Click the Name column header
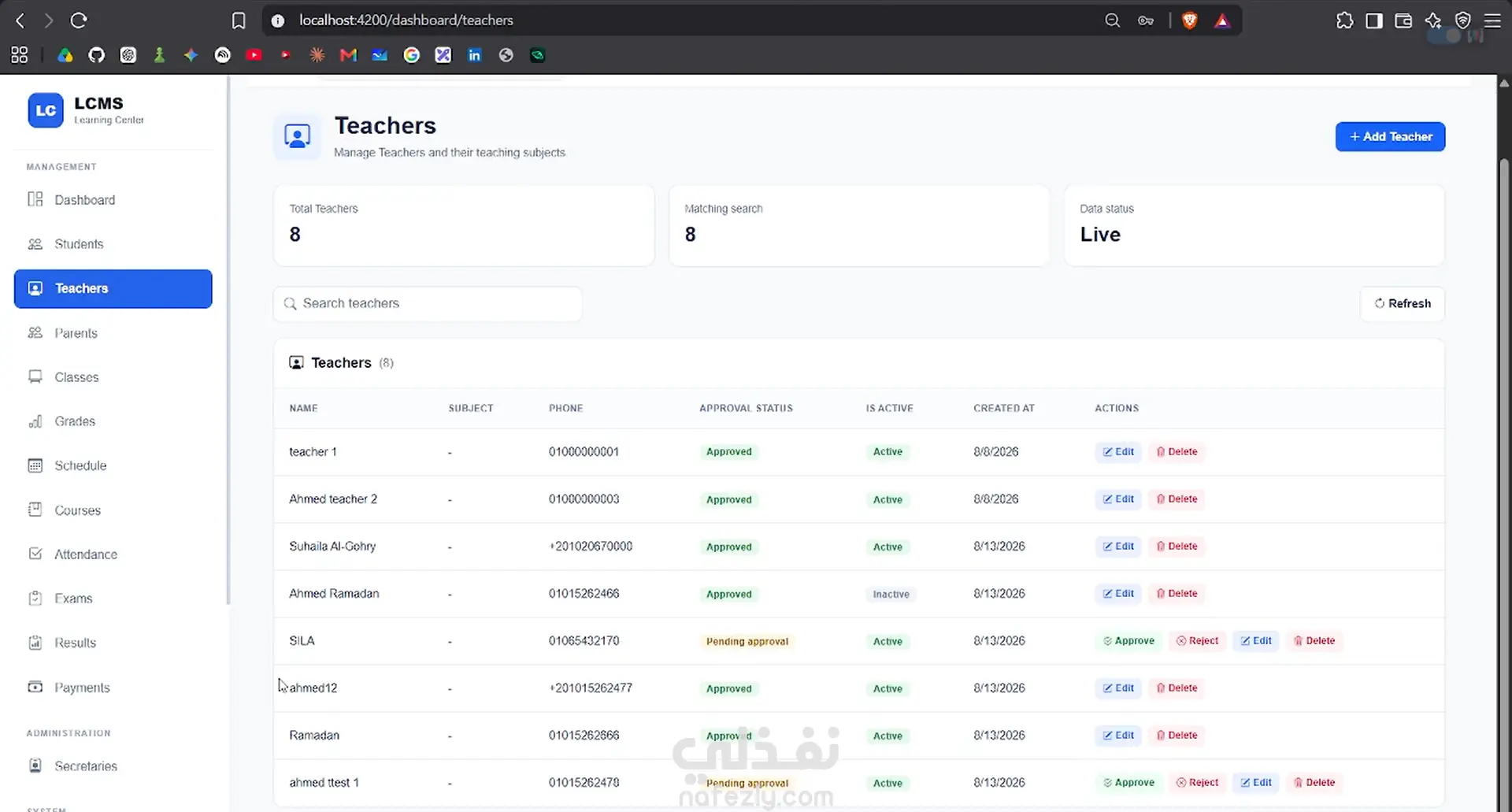The height and width of the screenshot is (812, 1512). pyautogui.click(x=303, y=408)
